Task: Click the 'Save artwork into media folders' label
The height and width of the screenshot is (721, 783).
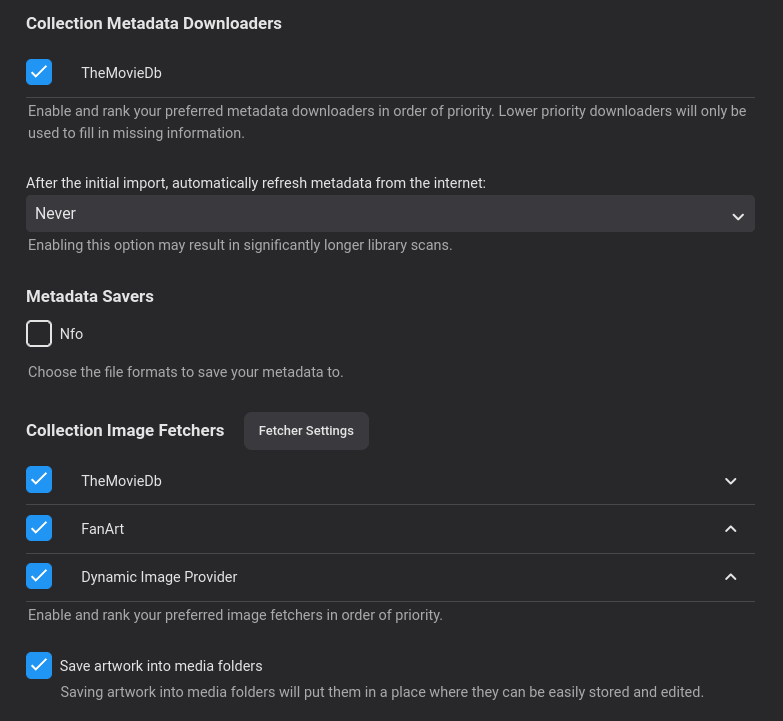Action: [161, 666]
